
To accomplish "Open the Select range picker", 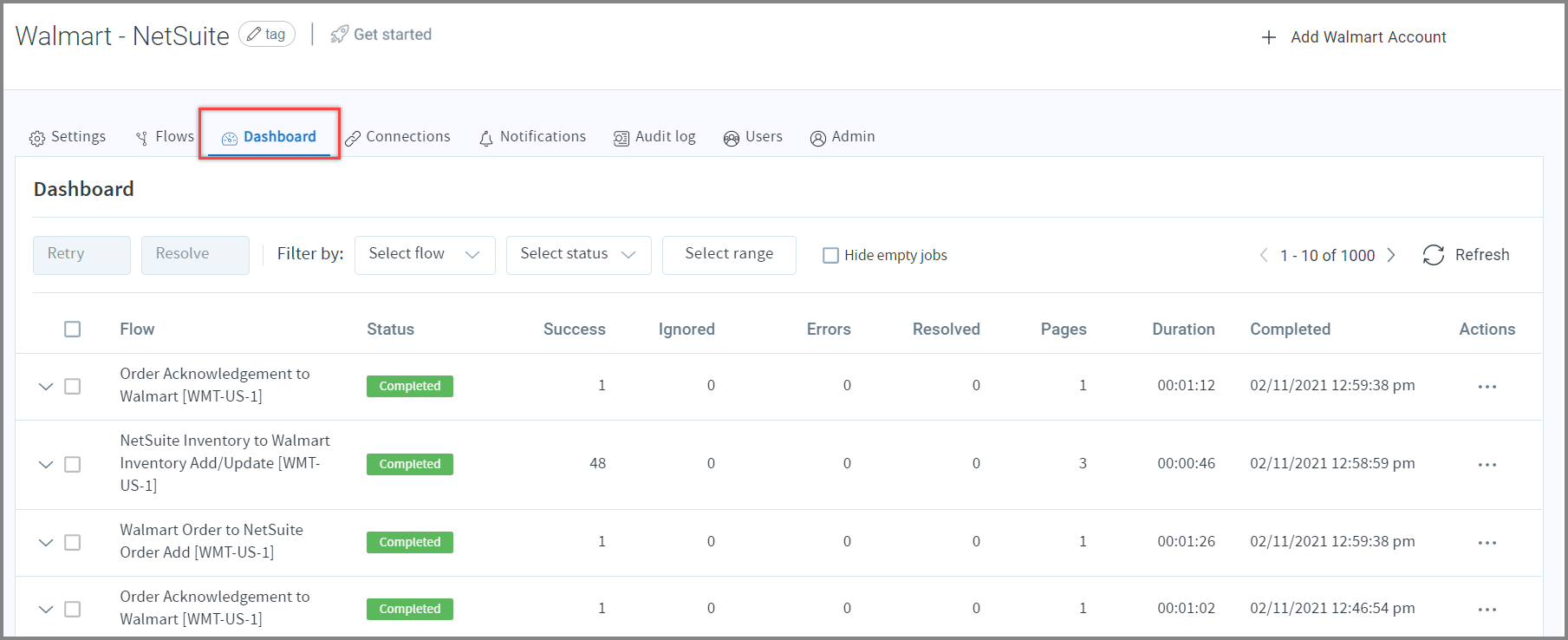I will 729,255.
